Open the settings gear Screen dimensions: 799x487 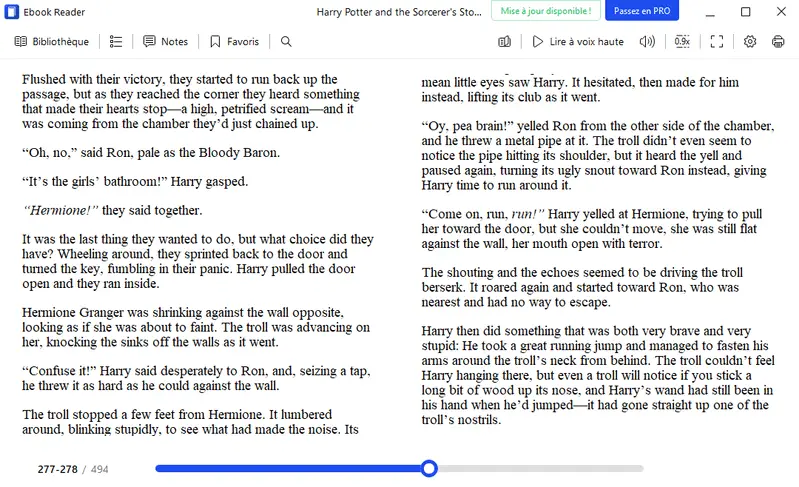750,42
